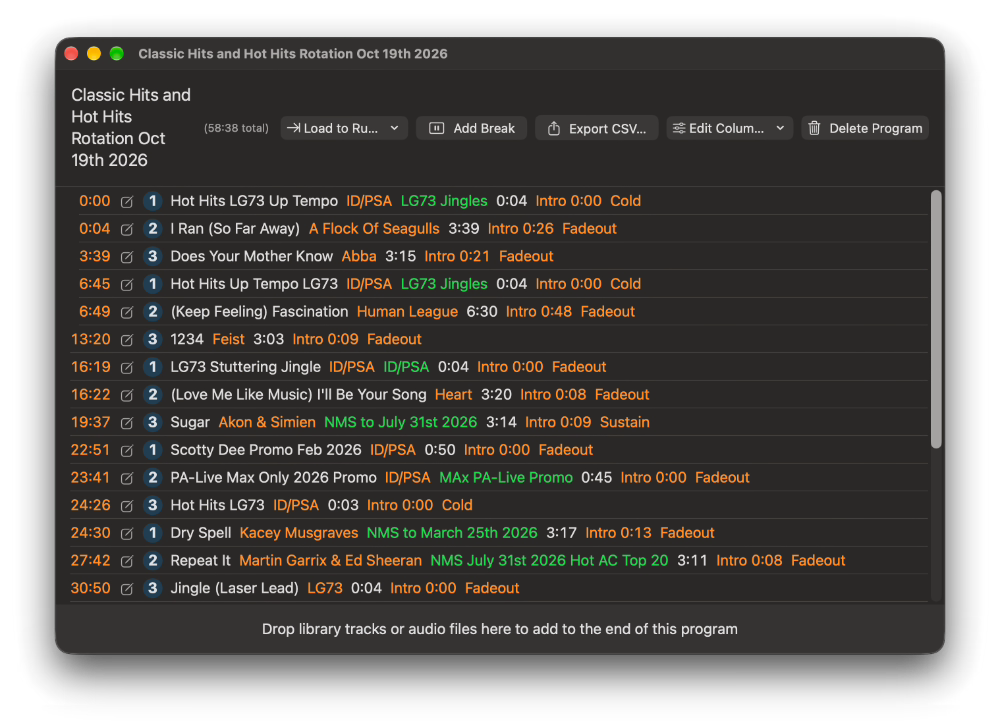Click deck badge 1 on Hot Hits LG73 Up Tempo
The image size is (1000, 727).
pyautogui.click(x=152, y=201)
